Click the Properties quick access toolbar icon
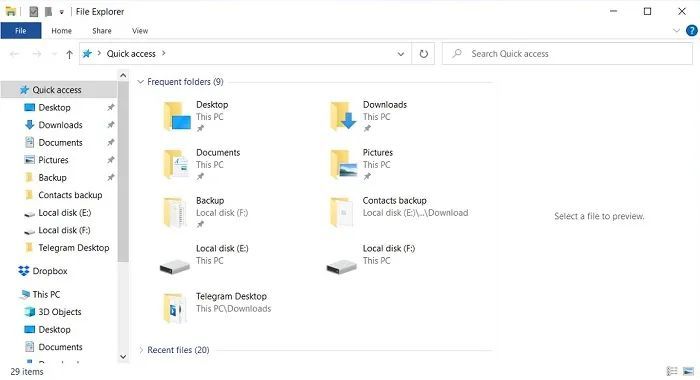The image size is (700, 380). (x=33, y=12)
